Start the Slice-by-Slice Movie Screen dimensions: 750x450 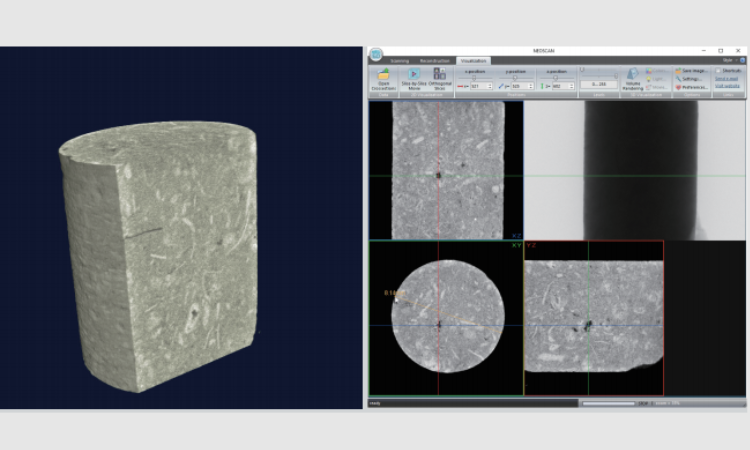point(413,75)
